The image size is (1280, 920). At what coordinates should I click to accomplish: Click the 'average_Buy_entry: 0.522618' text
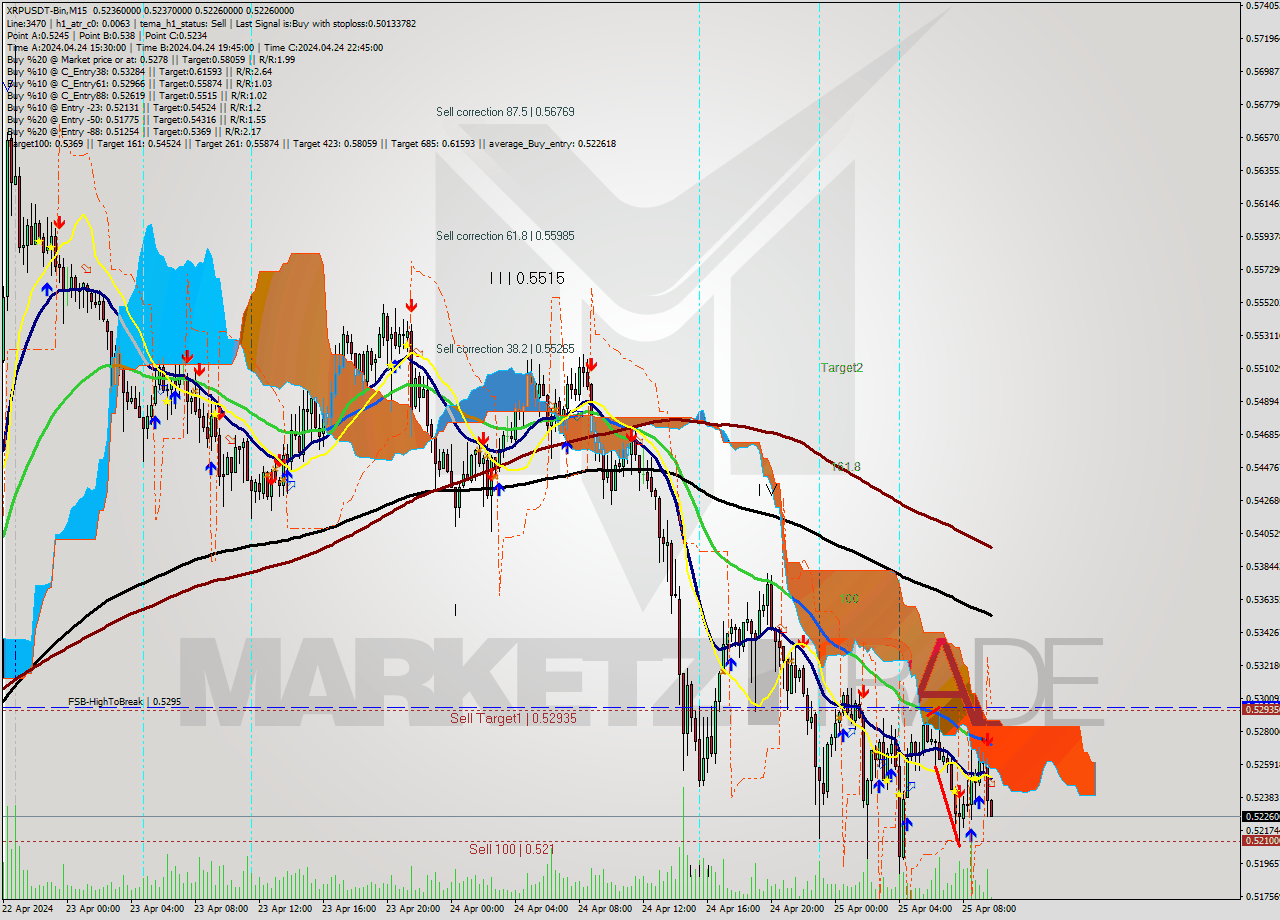coord(552,143)
